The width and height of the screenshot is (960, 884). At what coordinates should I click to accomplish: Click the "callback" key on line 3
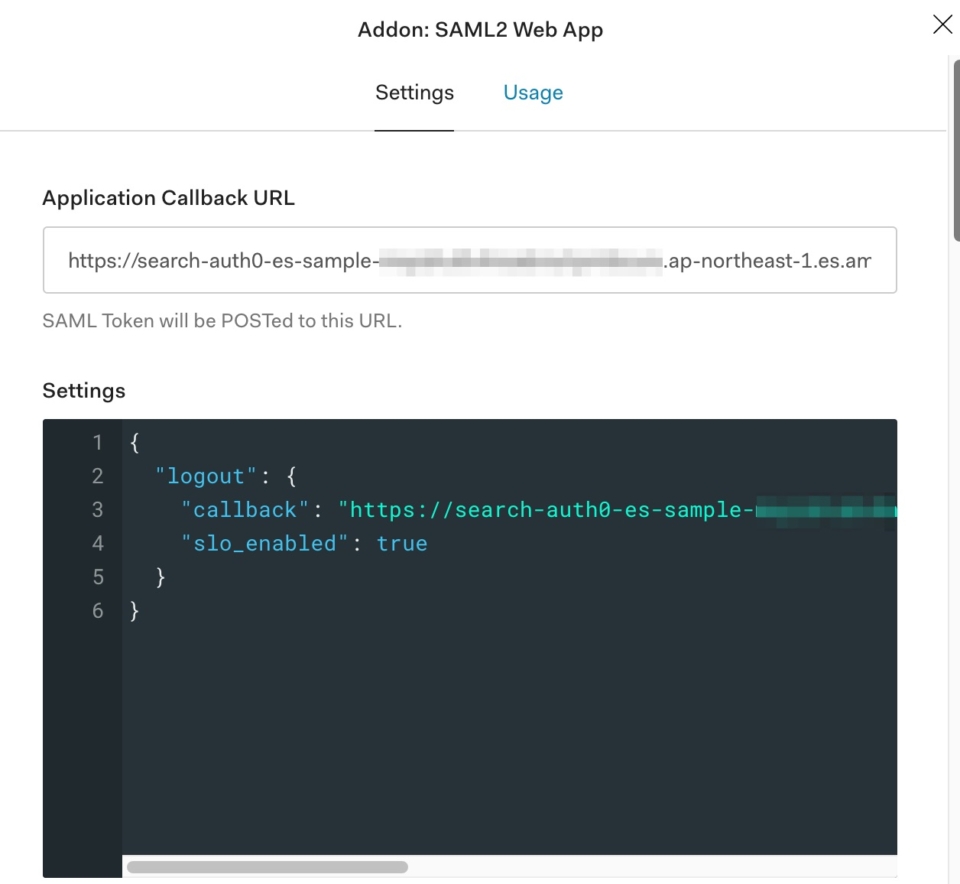point(244,510)
